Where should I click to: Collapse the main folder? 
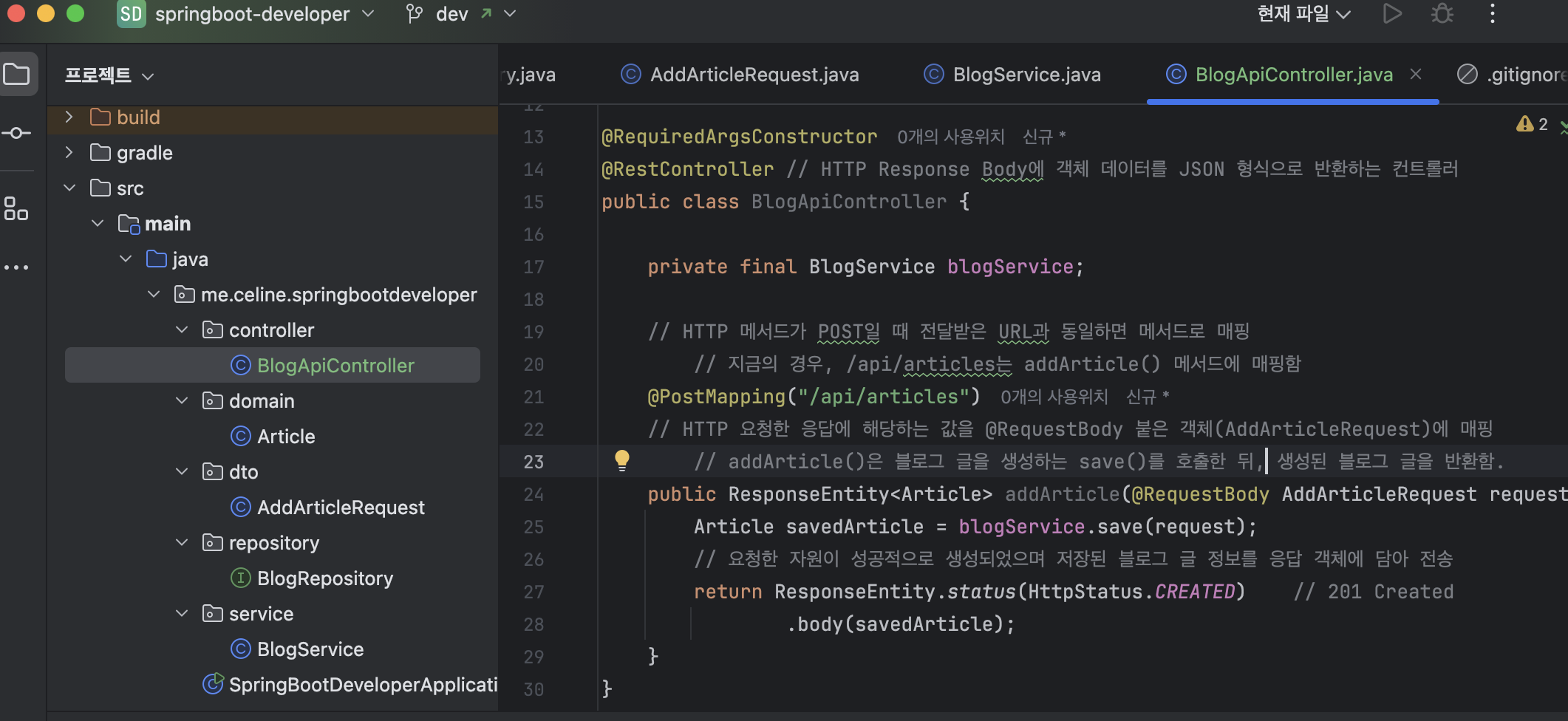click(x=98, y=223)
